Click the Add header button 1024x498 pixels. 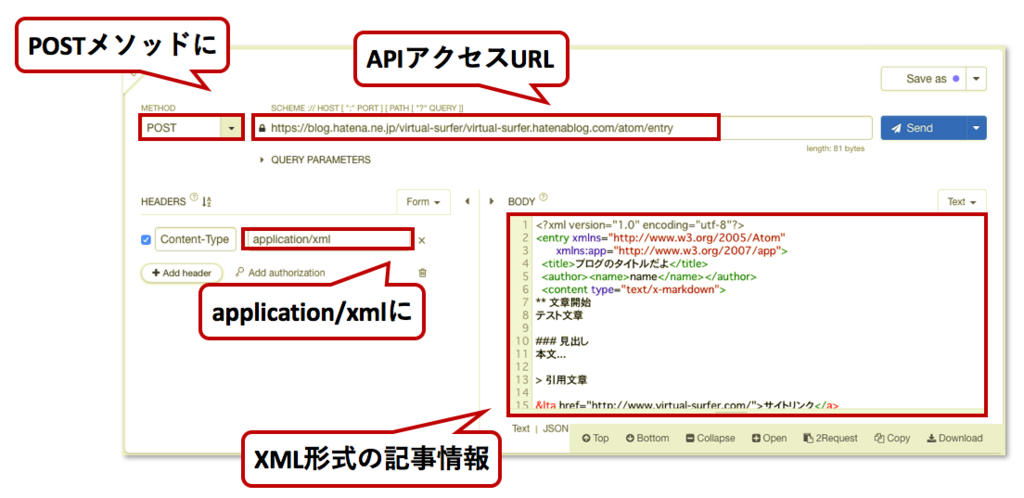[182, 273]
